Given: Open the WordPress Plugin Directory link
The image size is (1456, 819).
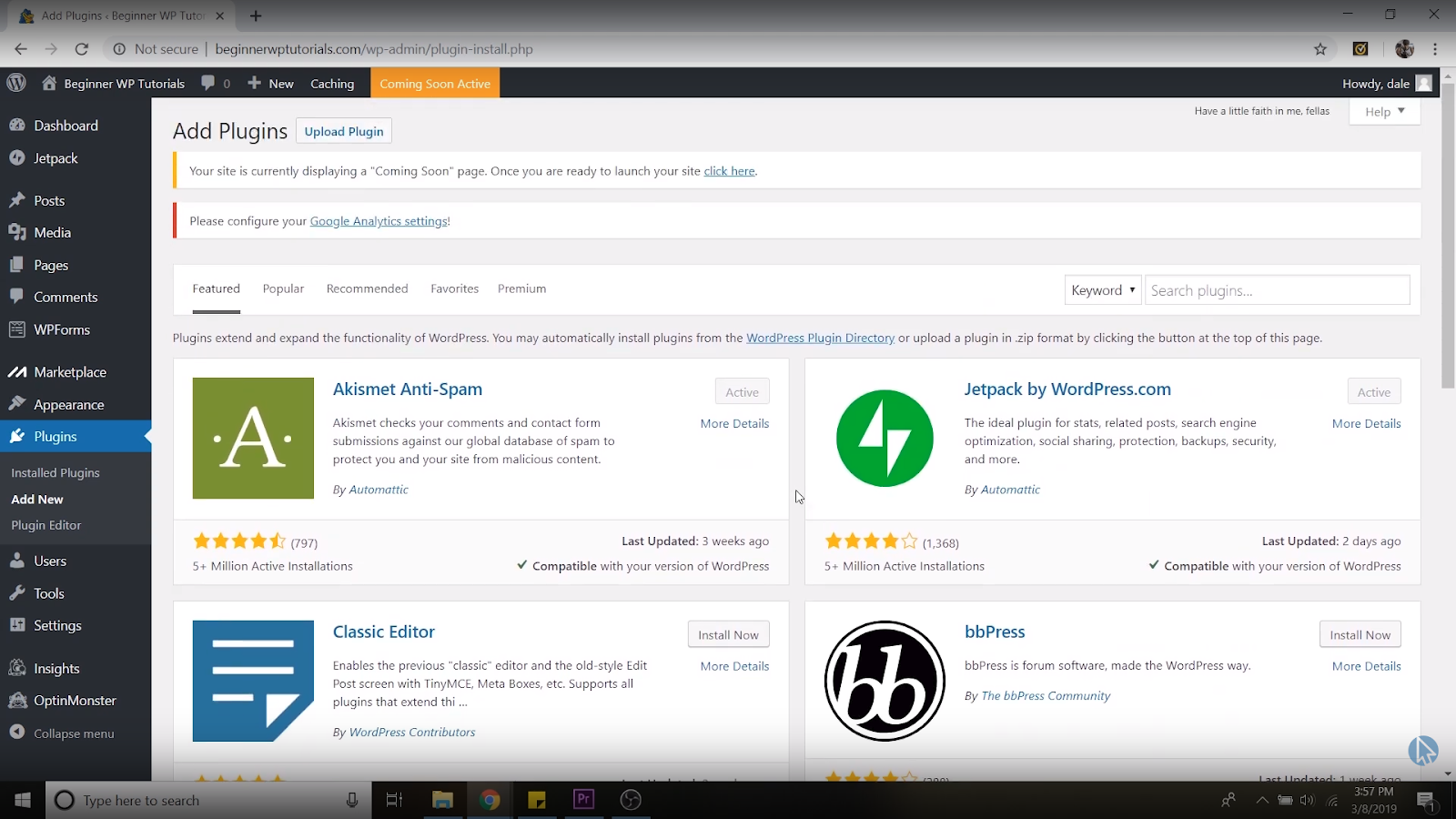Looking at the screenshot, I should point(820,338).
